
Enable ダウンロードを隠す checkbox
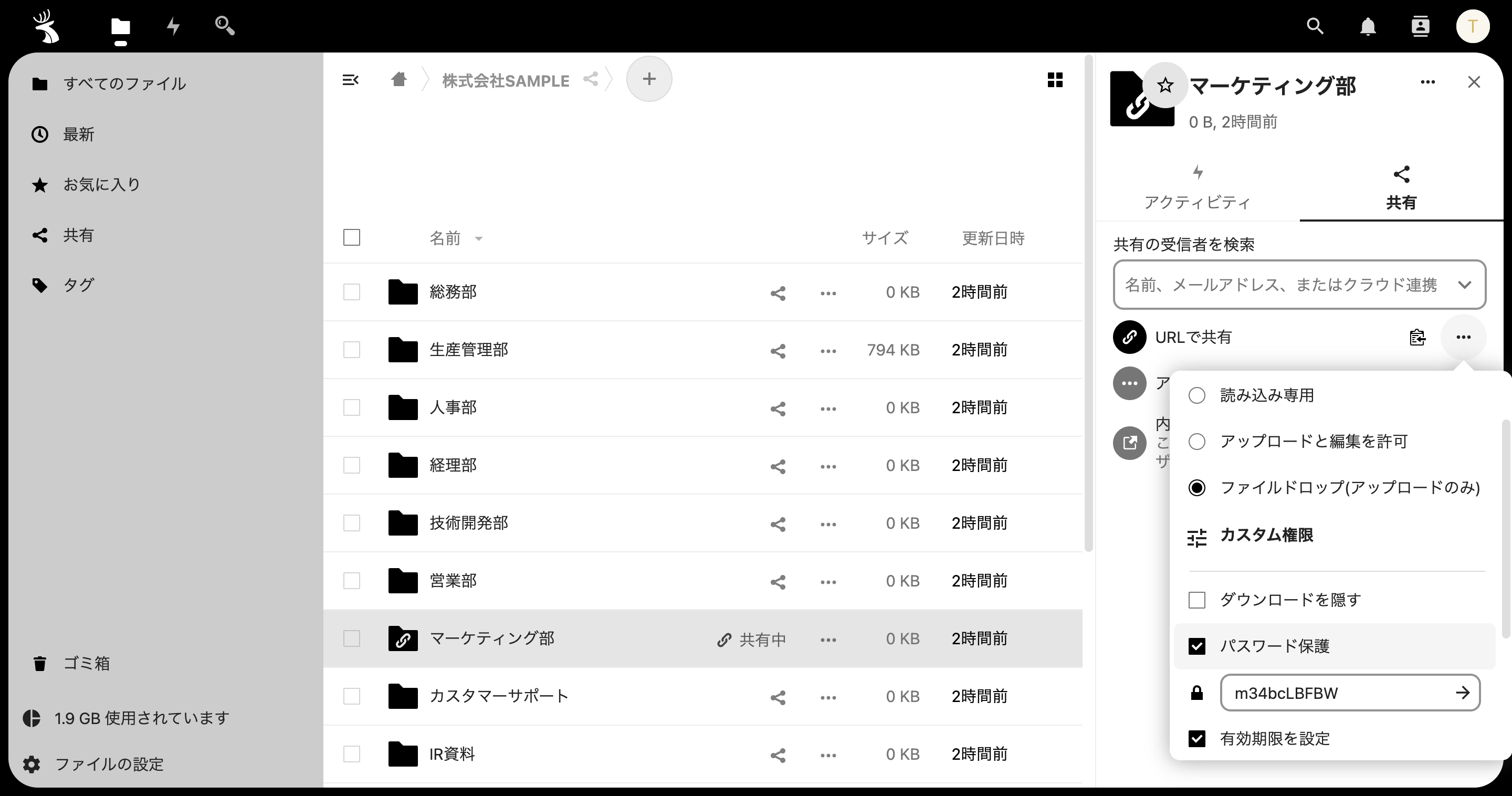point(1197,600)
